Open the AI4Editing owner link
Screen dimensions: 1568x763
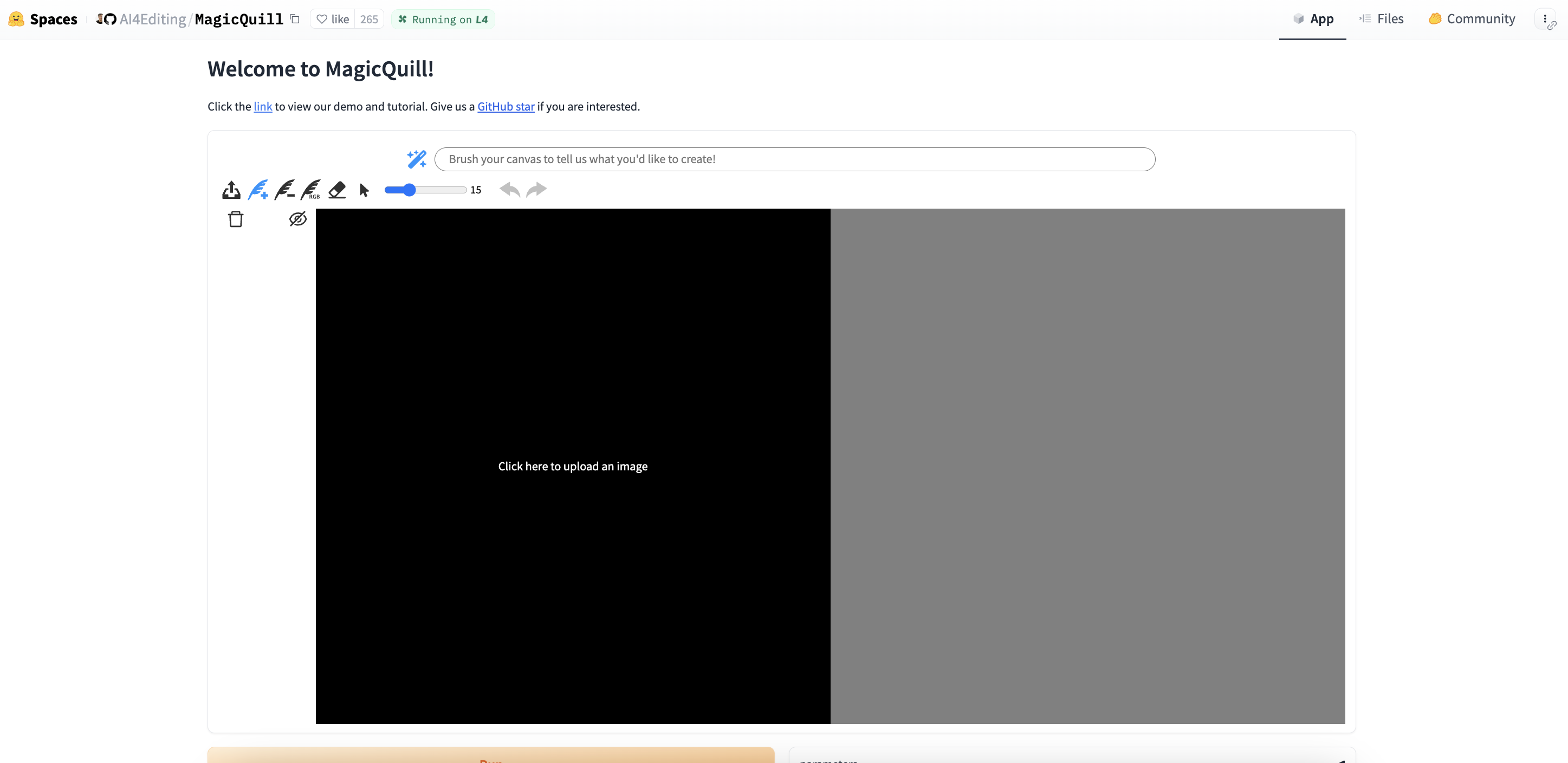click(153, 20)
